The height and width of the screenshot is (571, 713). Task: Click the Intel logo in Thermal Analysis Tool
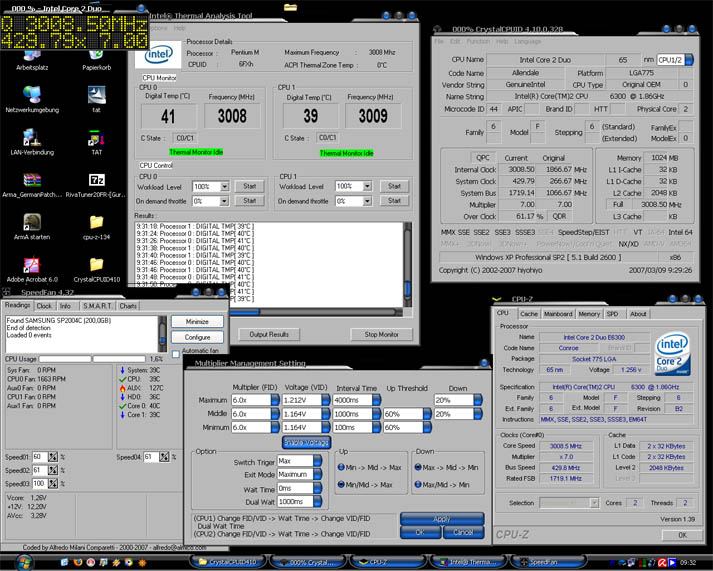pyautogui.click(x=159, y=55)
